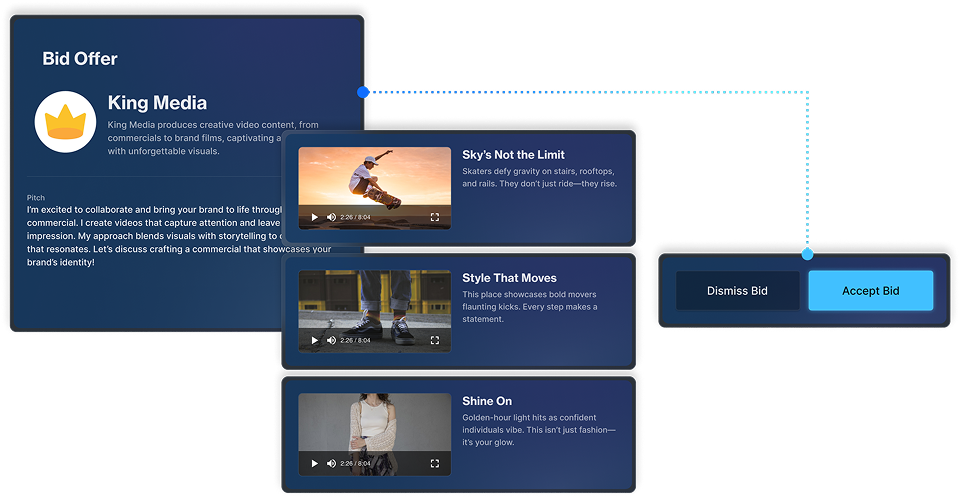Play the Sky's Not the Limit video
This screenshot has width=961, height=498.
314,217
